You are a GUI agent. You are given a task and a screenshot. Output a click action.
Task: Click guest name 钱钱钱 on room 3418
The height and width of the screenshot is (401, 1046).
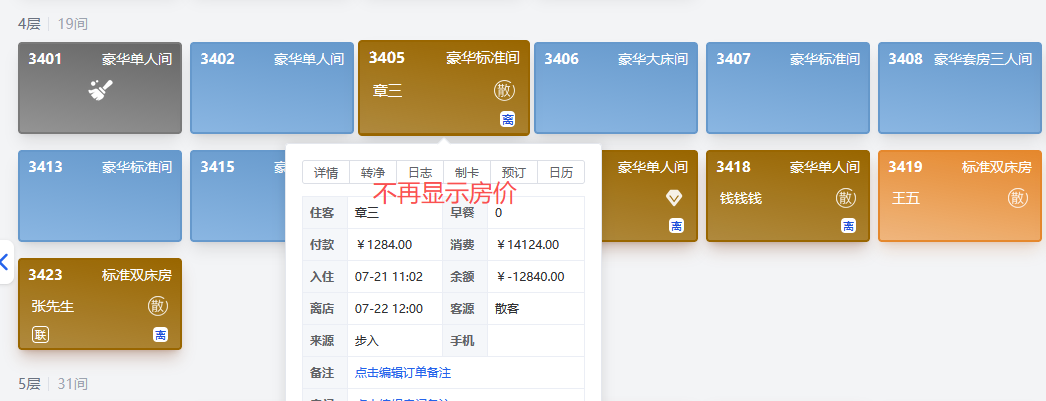(x=741, y=199)
